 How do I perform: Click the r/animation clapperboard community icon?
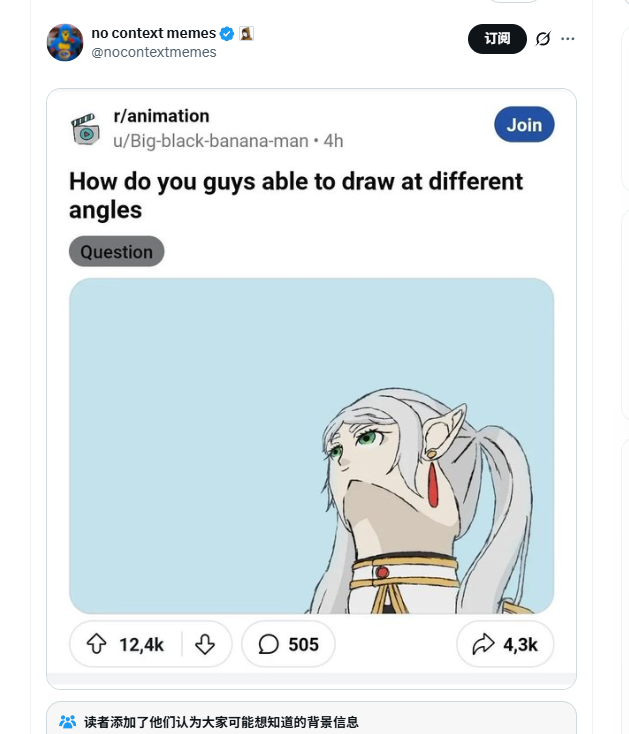[85, 129]
